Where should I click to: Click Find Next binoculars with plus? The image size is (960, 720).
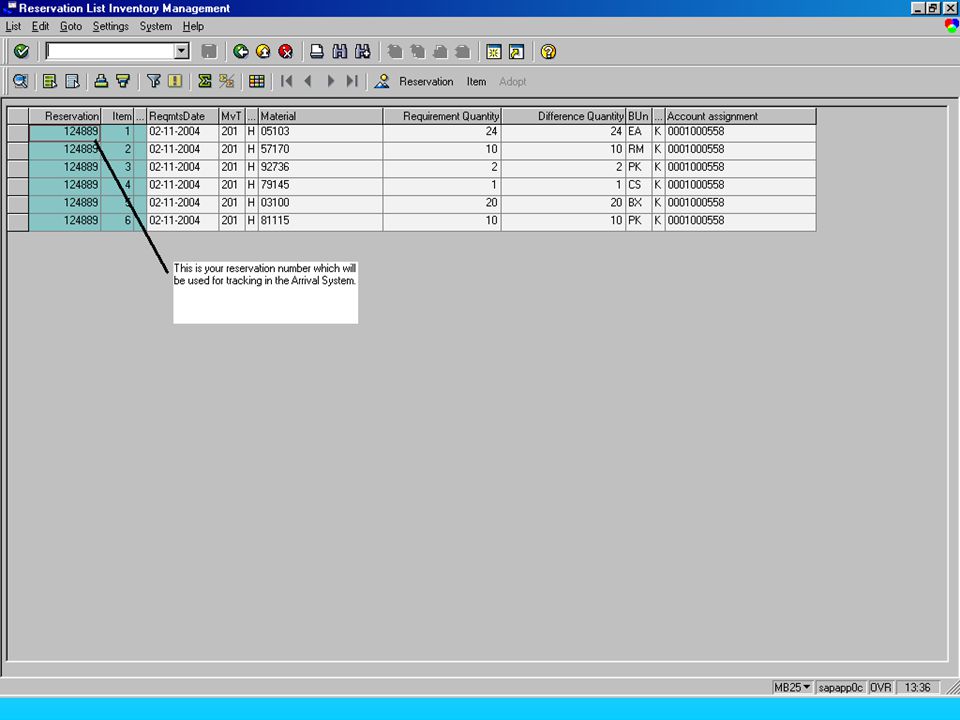(x=362, y=51)
